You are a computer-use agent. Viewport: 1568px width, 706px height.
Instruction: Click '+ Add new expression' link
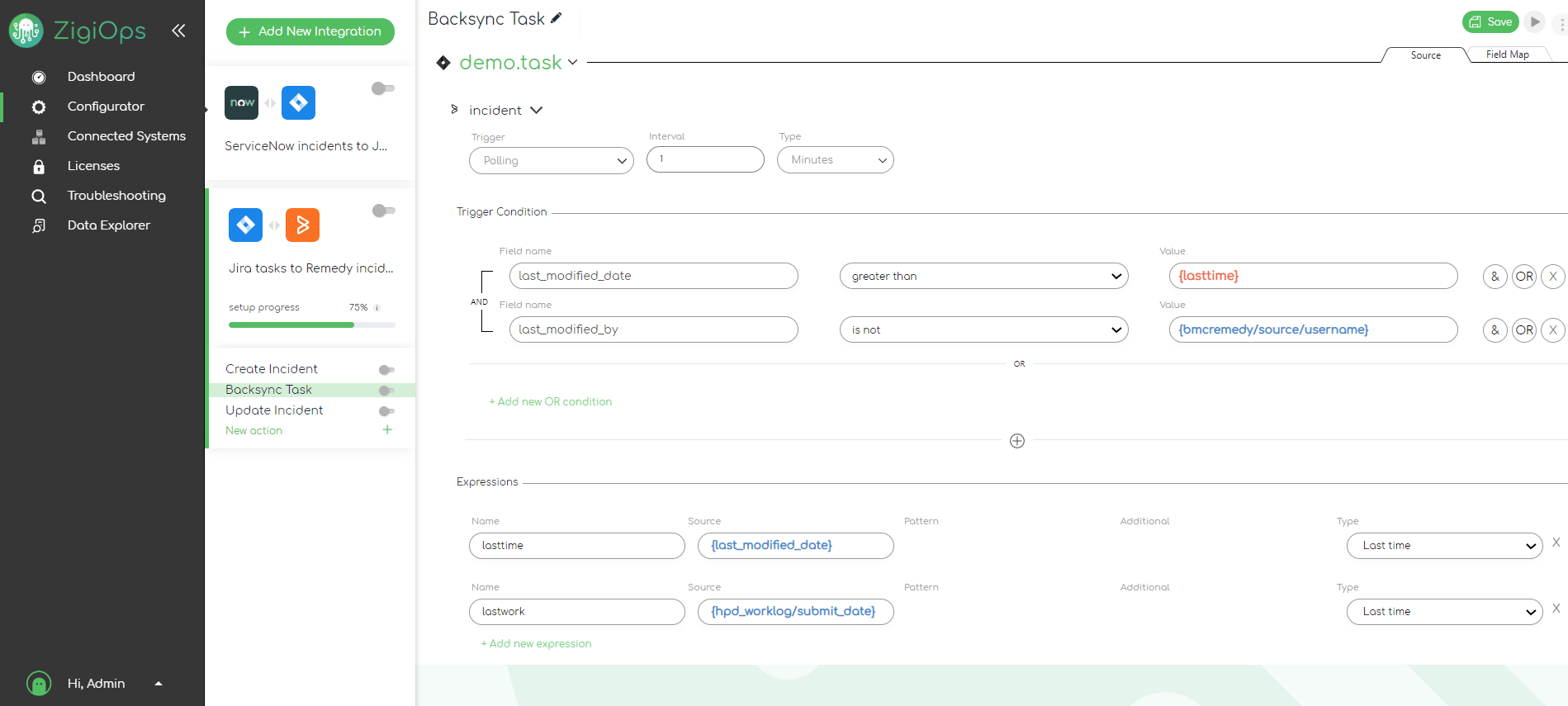(537, 643)
